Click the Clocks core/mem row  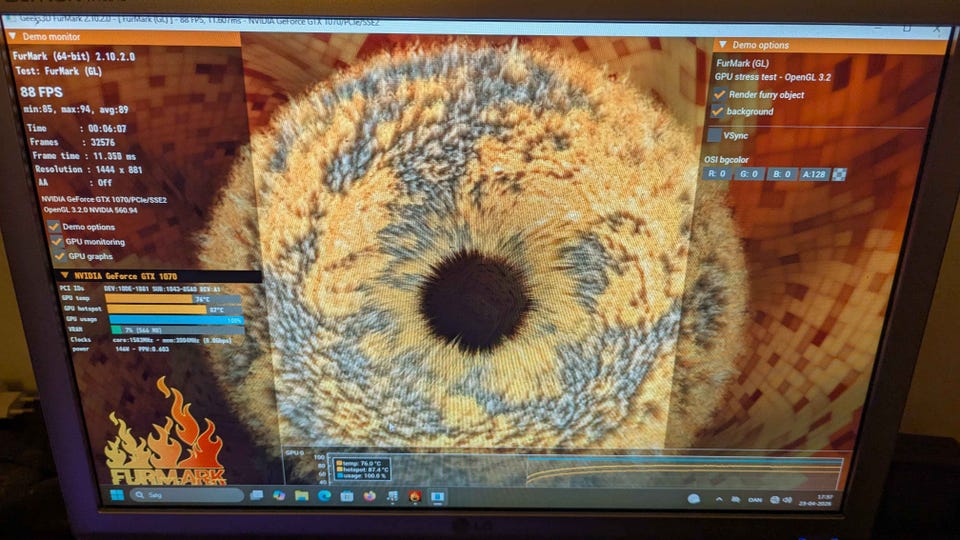[150, 340]
